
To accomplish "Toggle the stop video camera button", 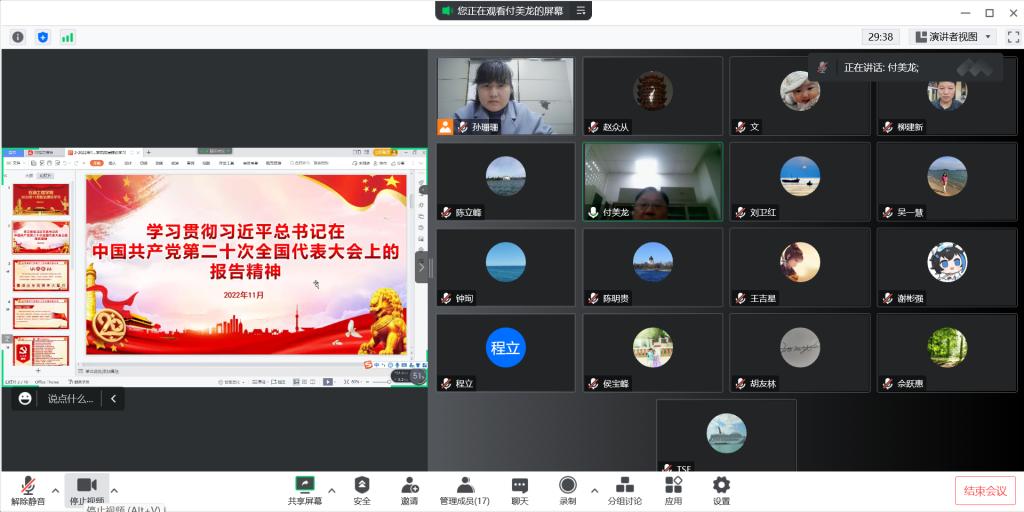I will pyautogui.click(x=86, y=488).
